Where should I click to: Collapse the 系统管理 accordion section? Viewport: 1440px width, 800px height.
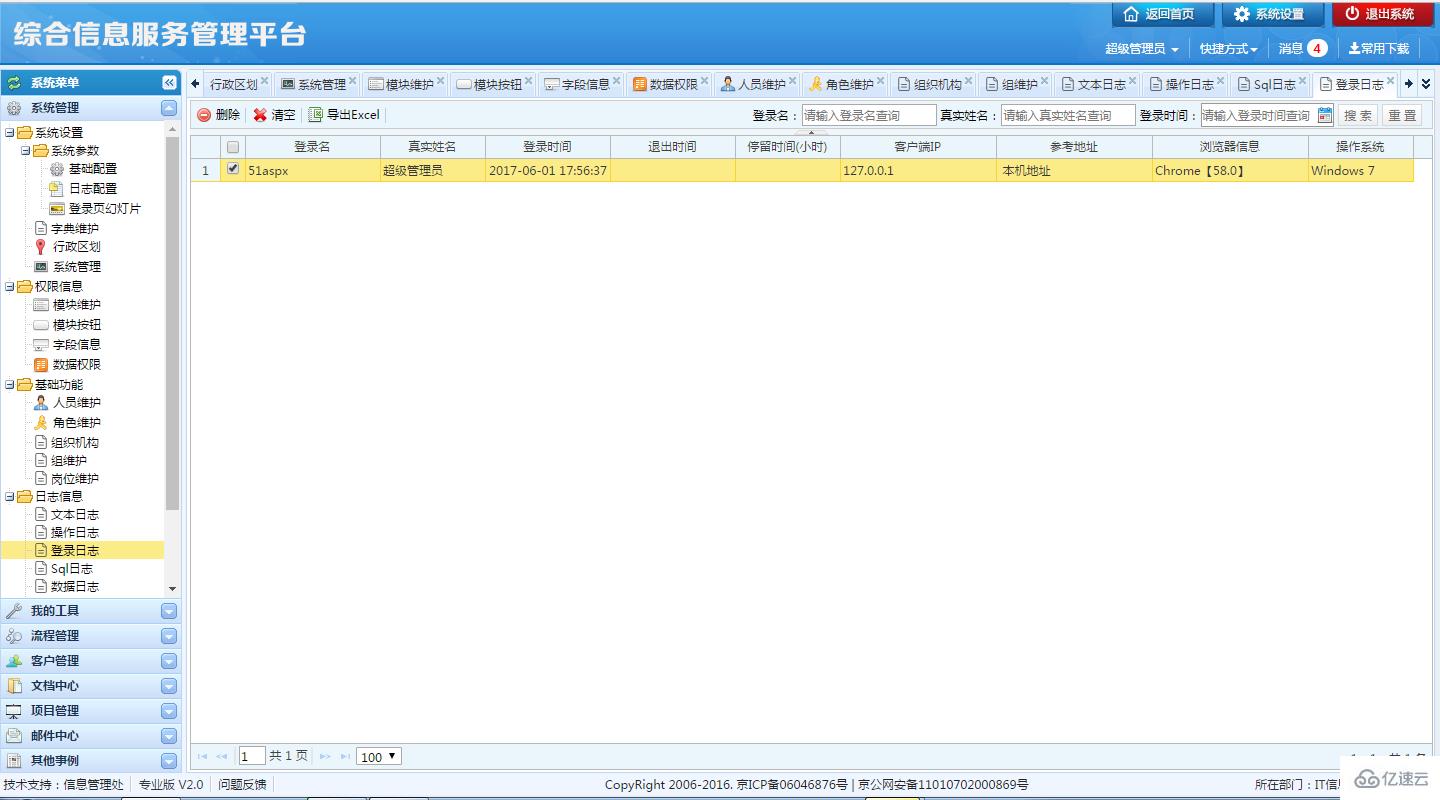(169, 108)
